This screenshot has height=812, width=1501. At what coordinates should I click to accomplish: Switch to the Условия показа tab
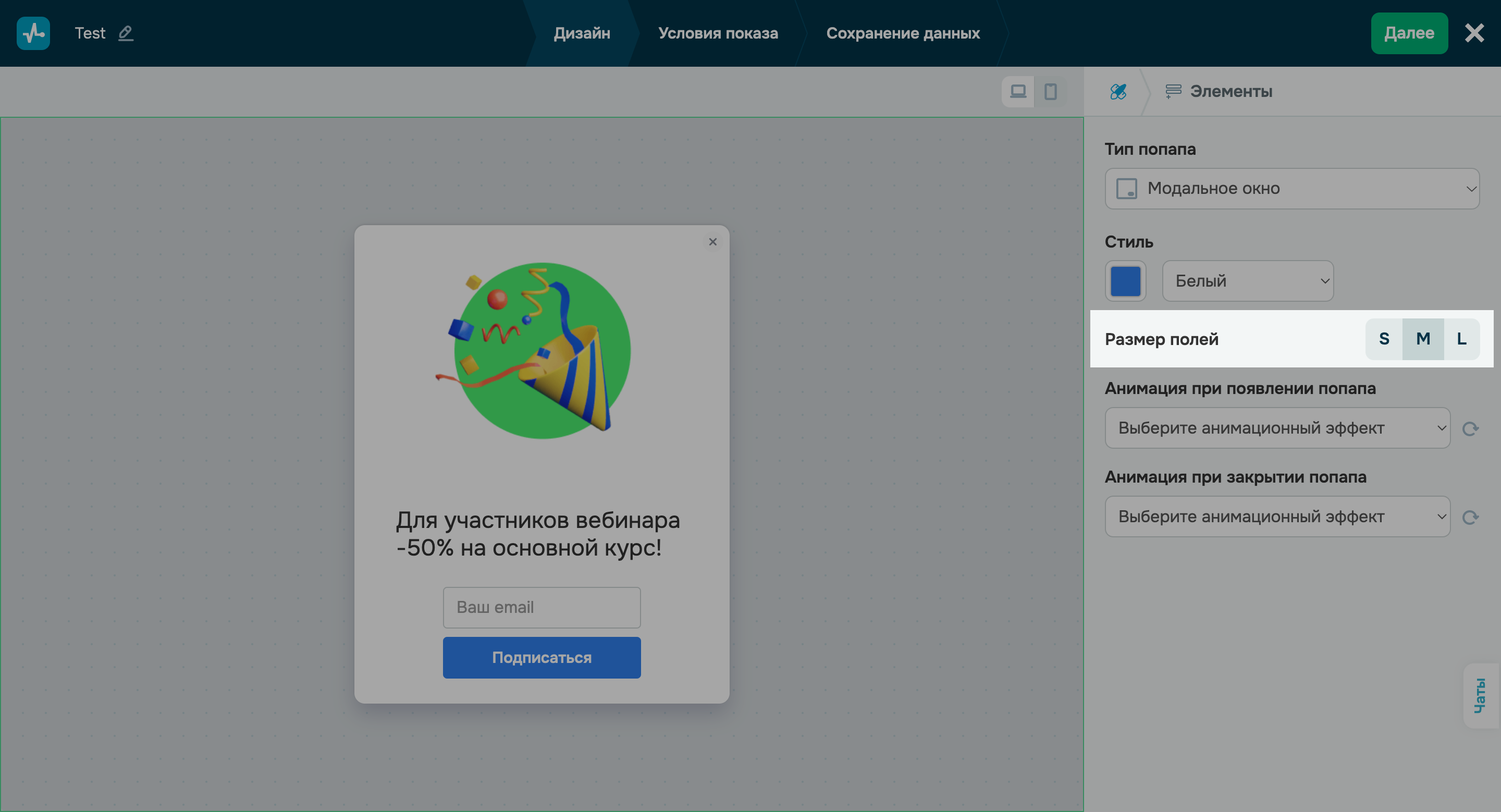pyautogui.click(x=718, y=33)
